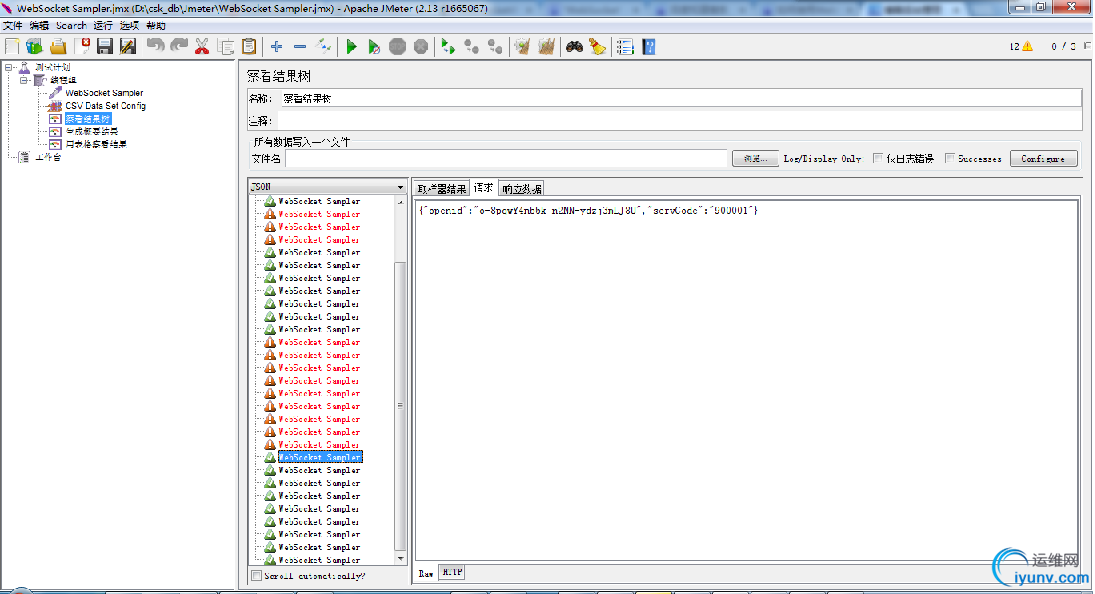Save the test plan with floppy icon
This screenshot has height=594, width=1095.
105,47
